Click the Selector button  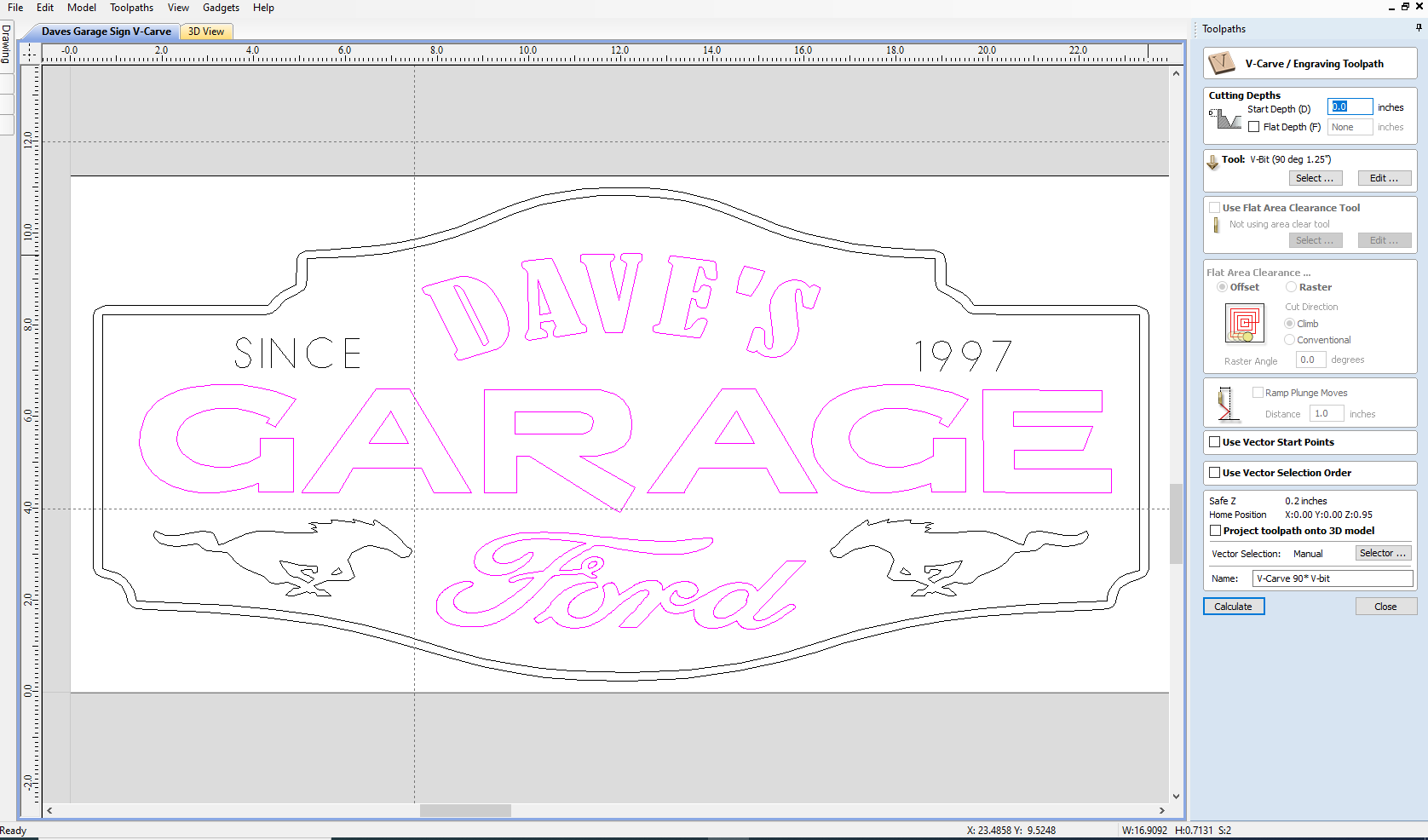pyautogui.click(x=1384, y=553)
